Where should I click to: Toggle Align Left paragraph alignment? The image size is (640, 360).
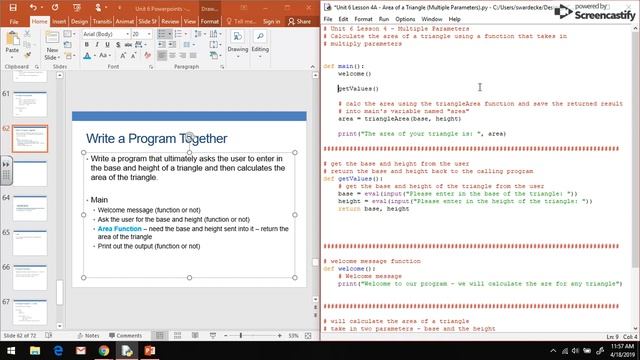pos(162,56)
